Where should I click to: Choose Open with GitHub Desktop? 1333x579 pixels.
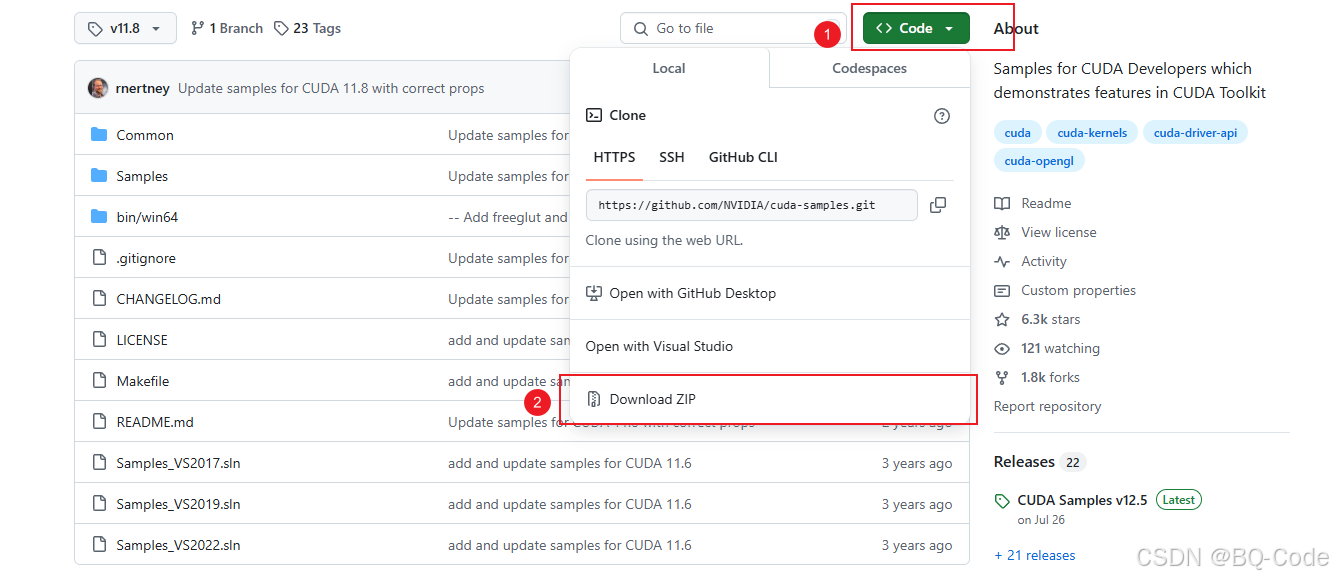click(769, 293)
